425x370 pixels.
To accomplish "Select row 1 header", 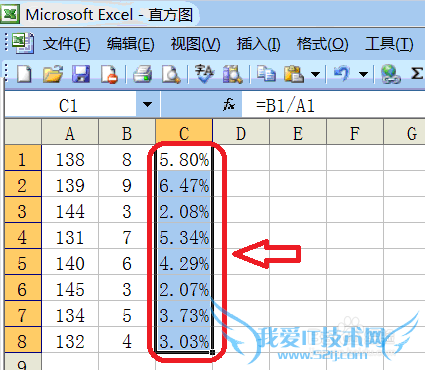I will coord(23,158).
